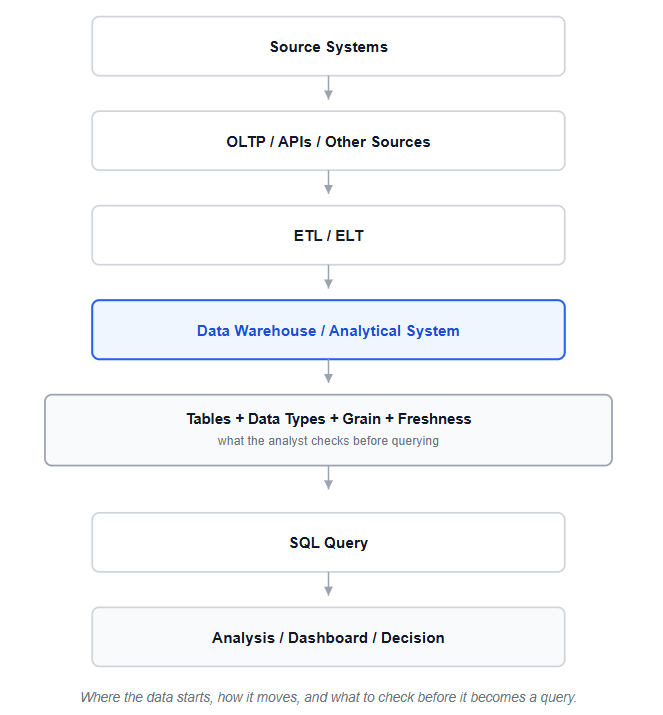
Task: Click the Analysis / Dashboard / Decision box
Action: [328, 637]
